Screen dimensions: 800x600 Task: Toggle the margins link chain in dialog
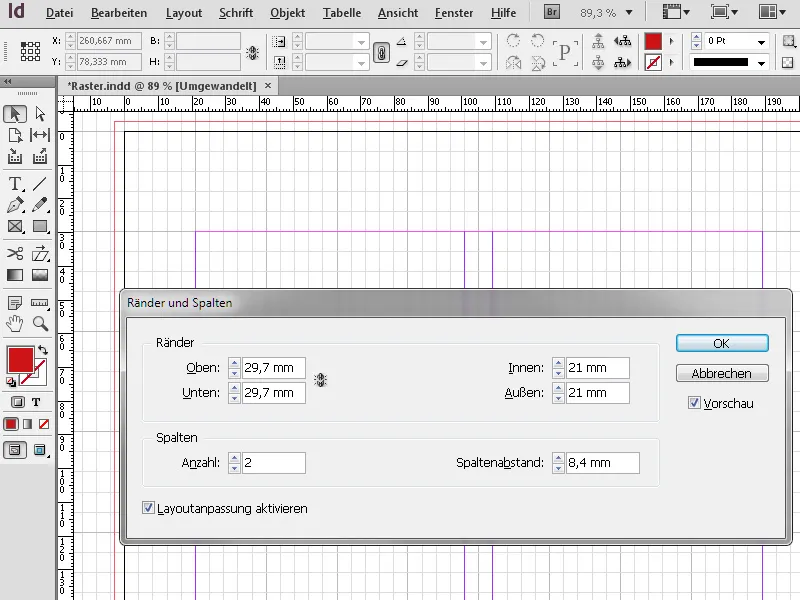coord(320,380)
